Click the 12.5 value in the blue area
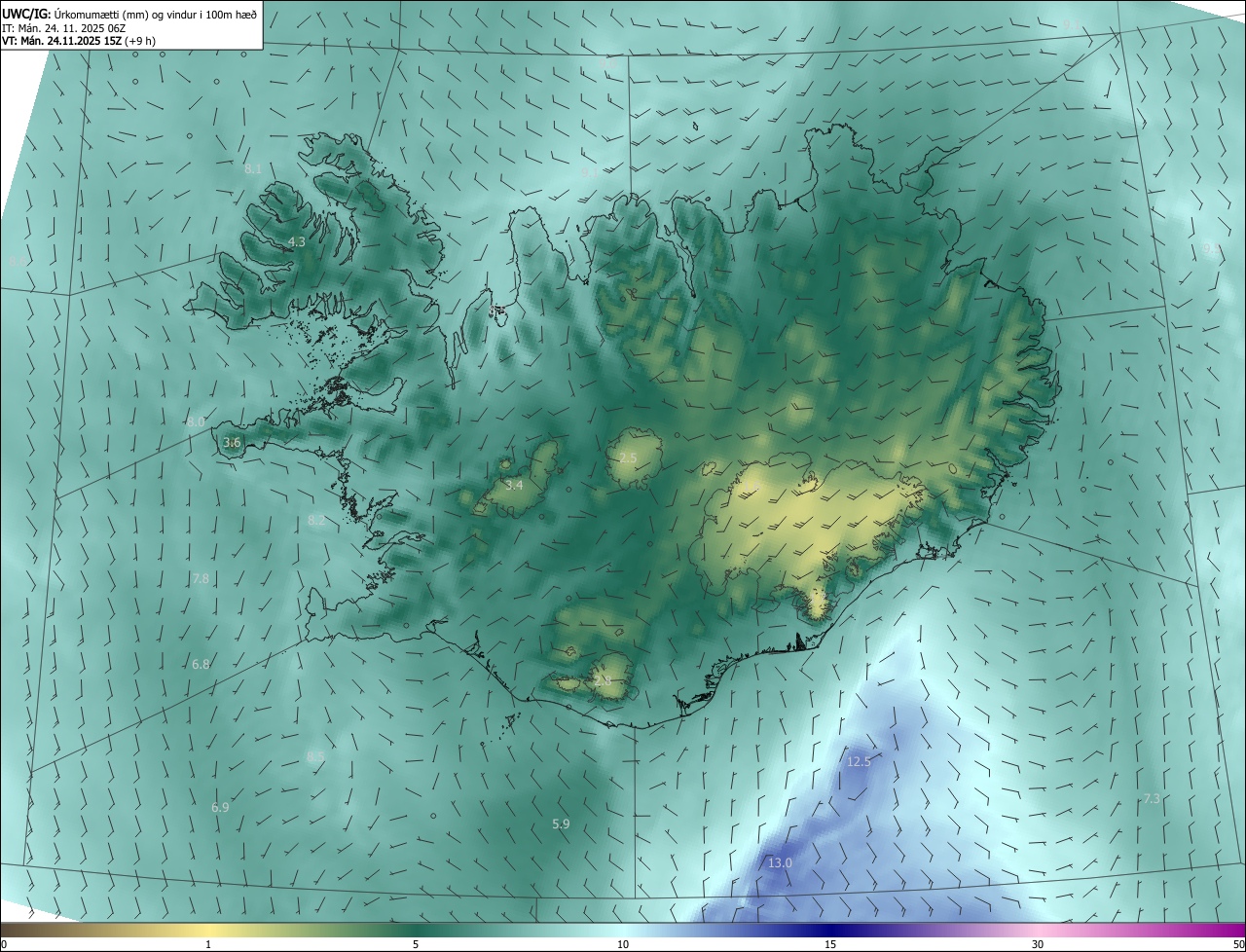This screenshot has width=1246, height=952. (x=859, y=761)
